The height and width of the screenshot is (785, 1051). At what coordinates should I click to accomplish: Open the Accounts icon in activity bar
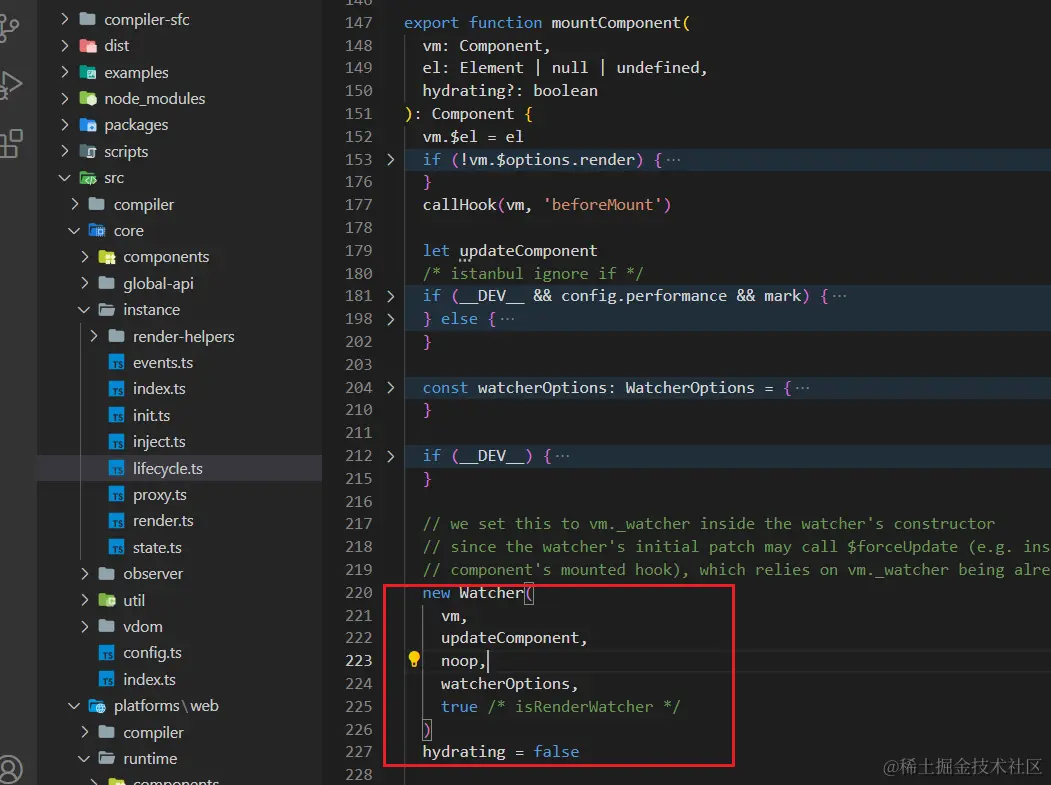[x=11, y=770]
